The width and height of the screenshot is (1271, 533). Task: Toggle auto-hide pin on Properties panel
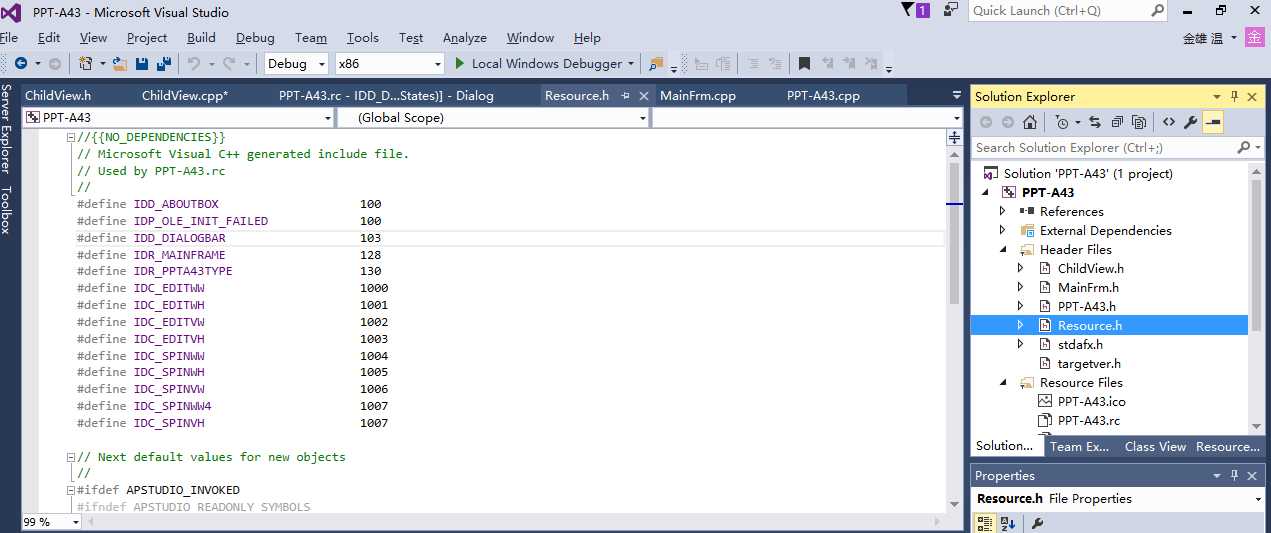pyautogui.click(x=1235, y=475)
